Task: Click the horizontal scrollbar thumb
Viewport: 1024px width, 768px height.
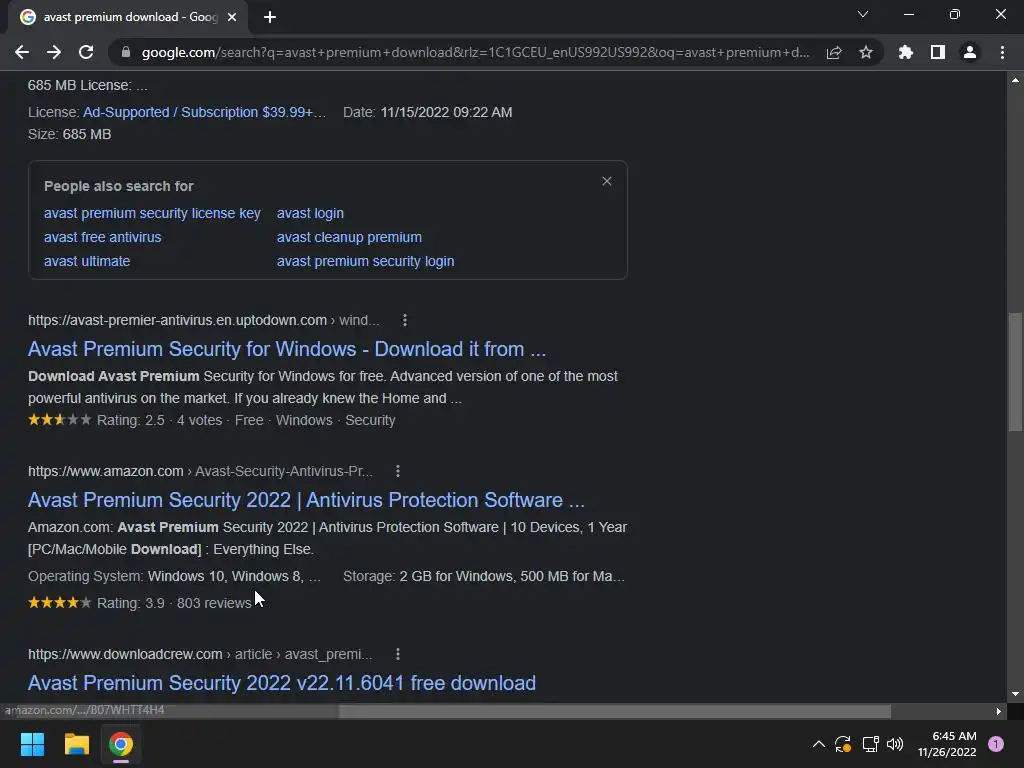Action: (x=614, y=711)
